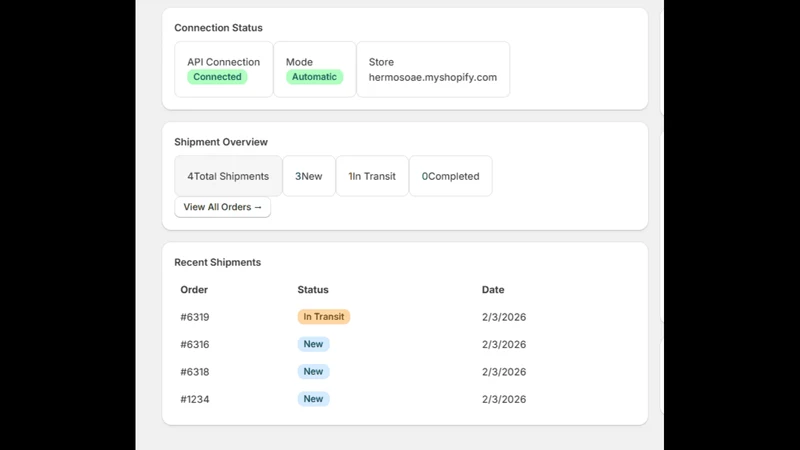Click the API Connection label
The height and width of the screenshot is (450, 800).
point(223,62)
